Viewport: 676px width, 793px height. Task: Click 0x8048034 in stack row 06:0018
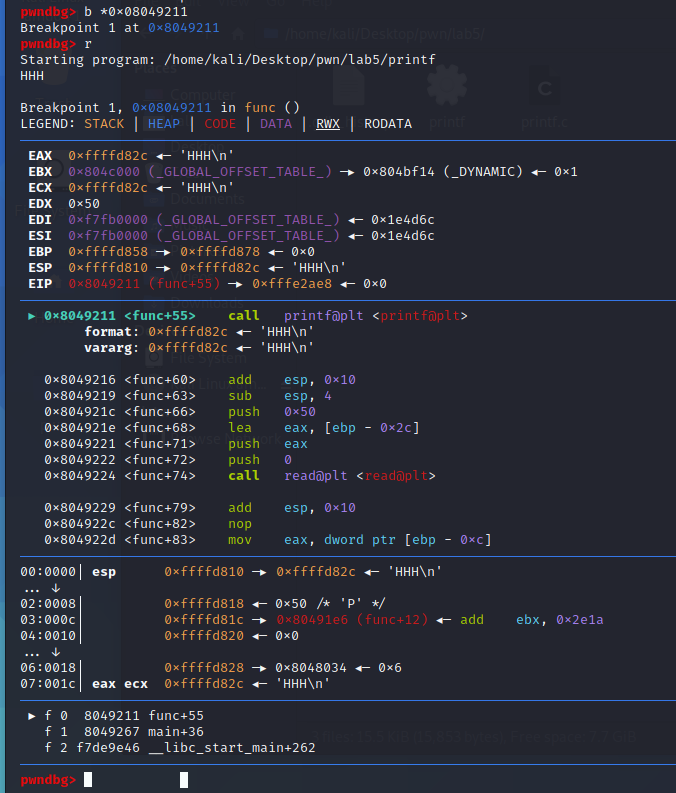(x=311, y=668)
